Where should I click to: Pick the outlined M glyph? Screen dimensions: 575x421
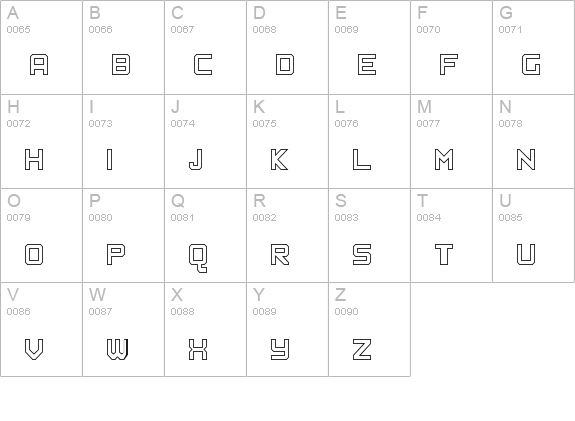pos(444,159)
